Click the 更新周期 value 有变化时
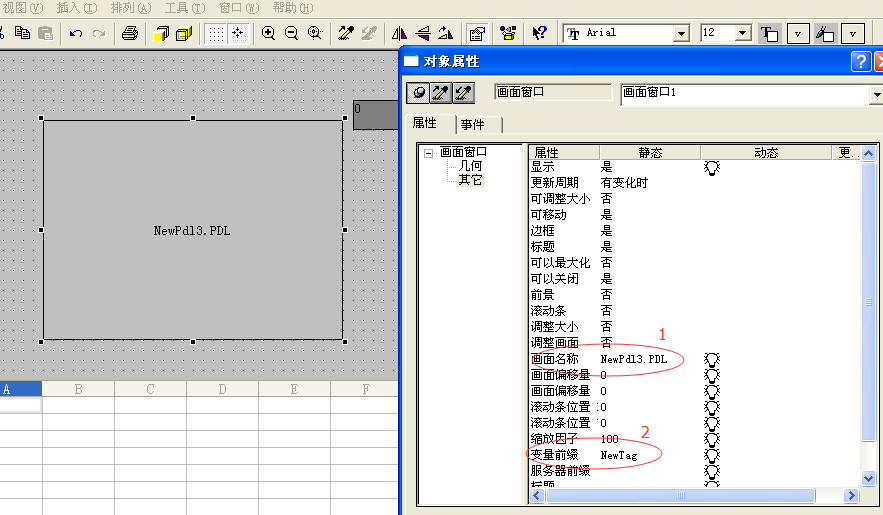The height and width of the screenshot is (515, 883). [624, 183]
